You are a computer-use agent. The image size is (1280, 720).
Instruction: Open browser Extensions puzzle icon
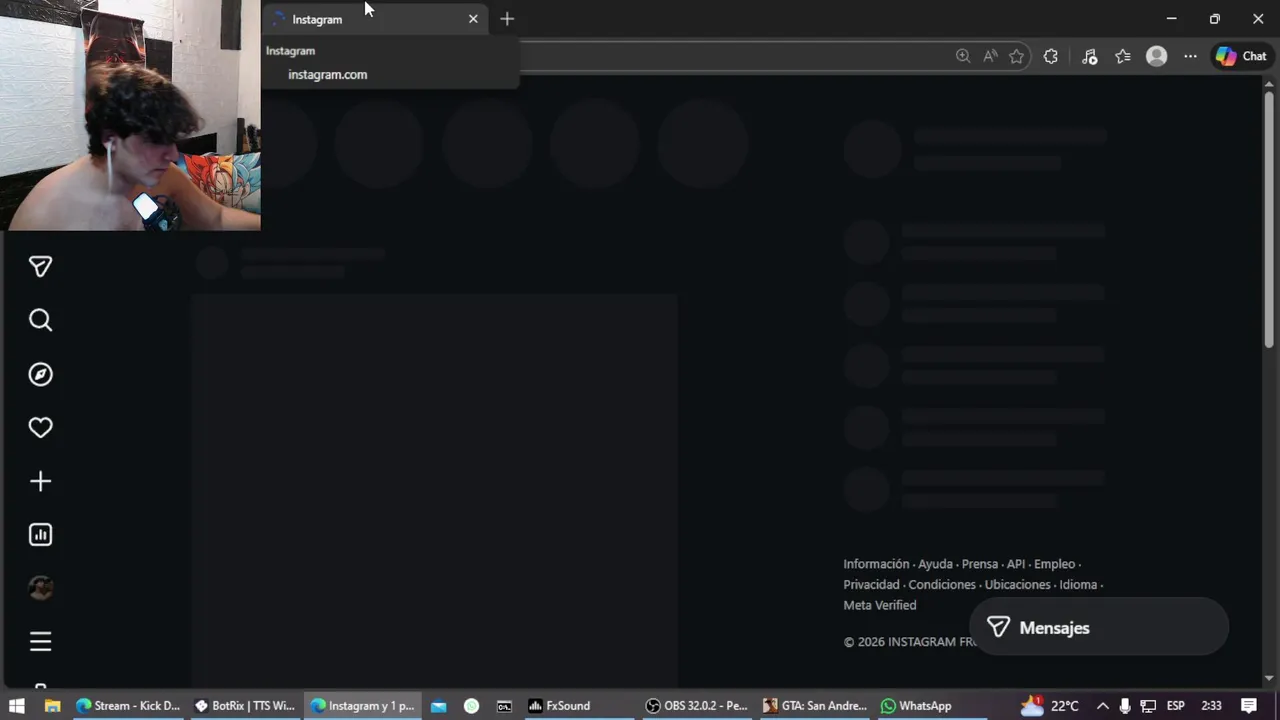click(1050, 56)
